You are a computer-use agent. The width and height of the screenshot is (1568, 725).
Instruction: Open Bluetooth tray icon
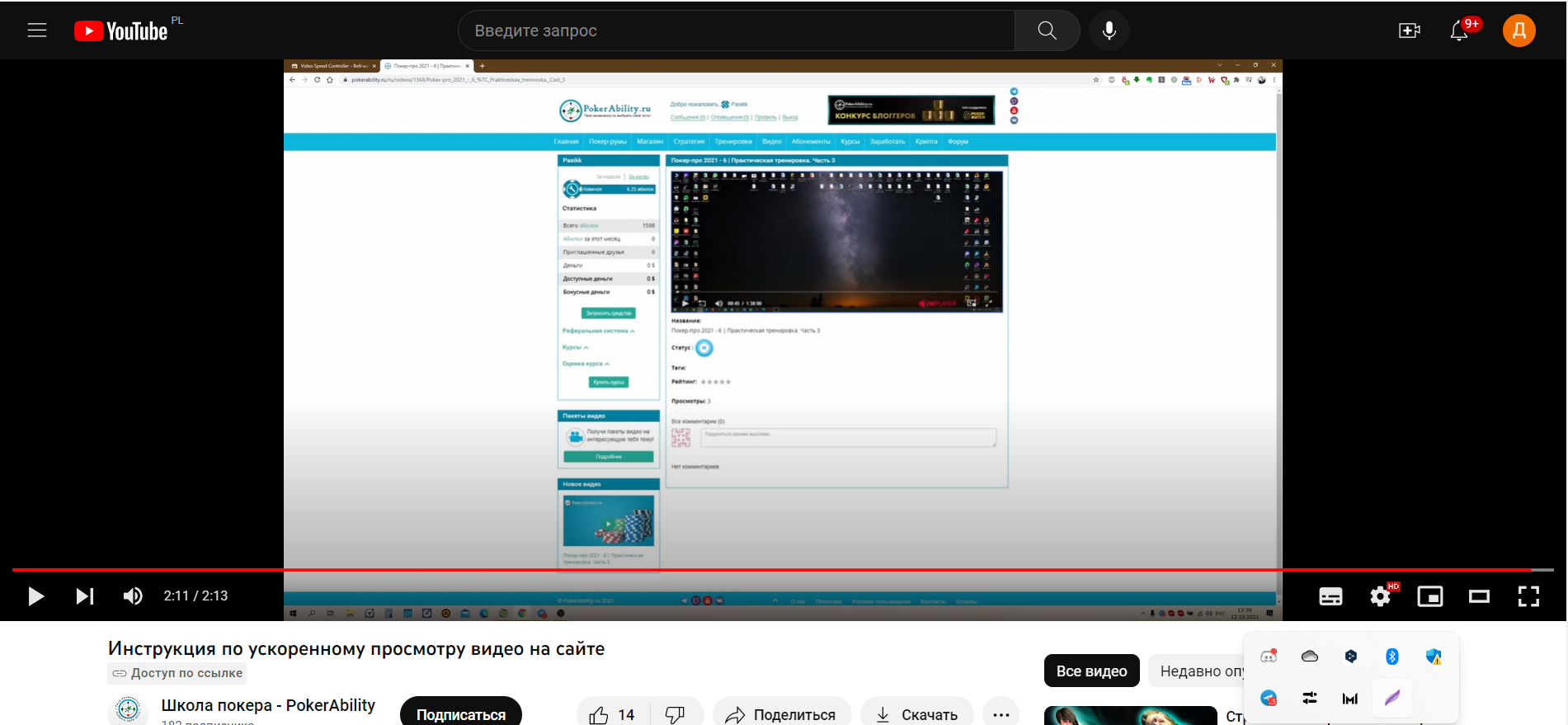[x=1392, y=657]
